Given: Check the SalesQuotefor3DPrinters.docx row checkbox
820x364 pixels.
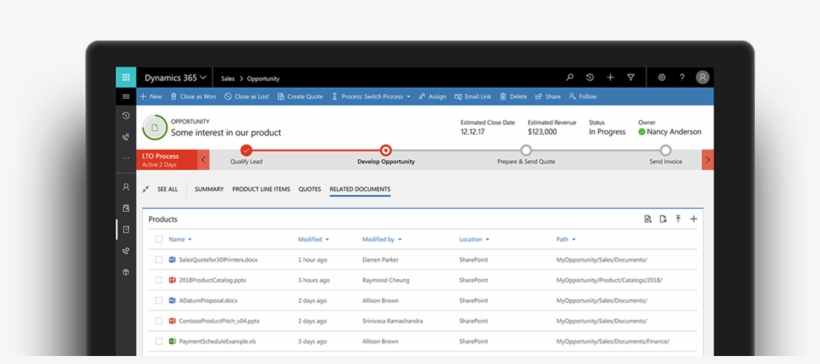Looking at the screenshot, I should (x=158, y=260).
